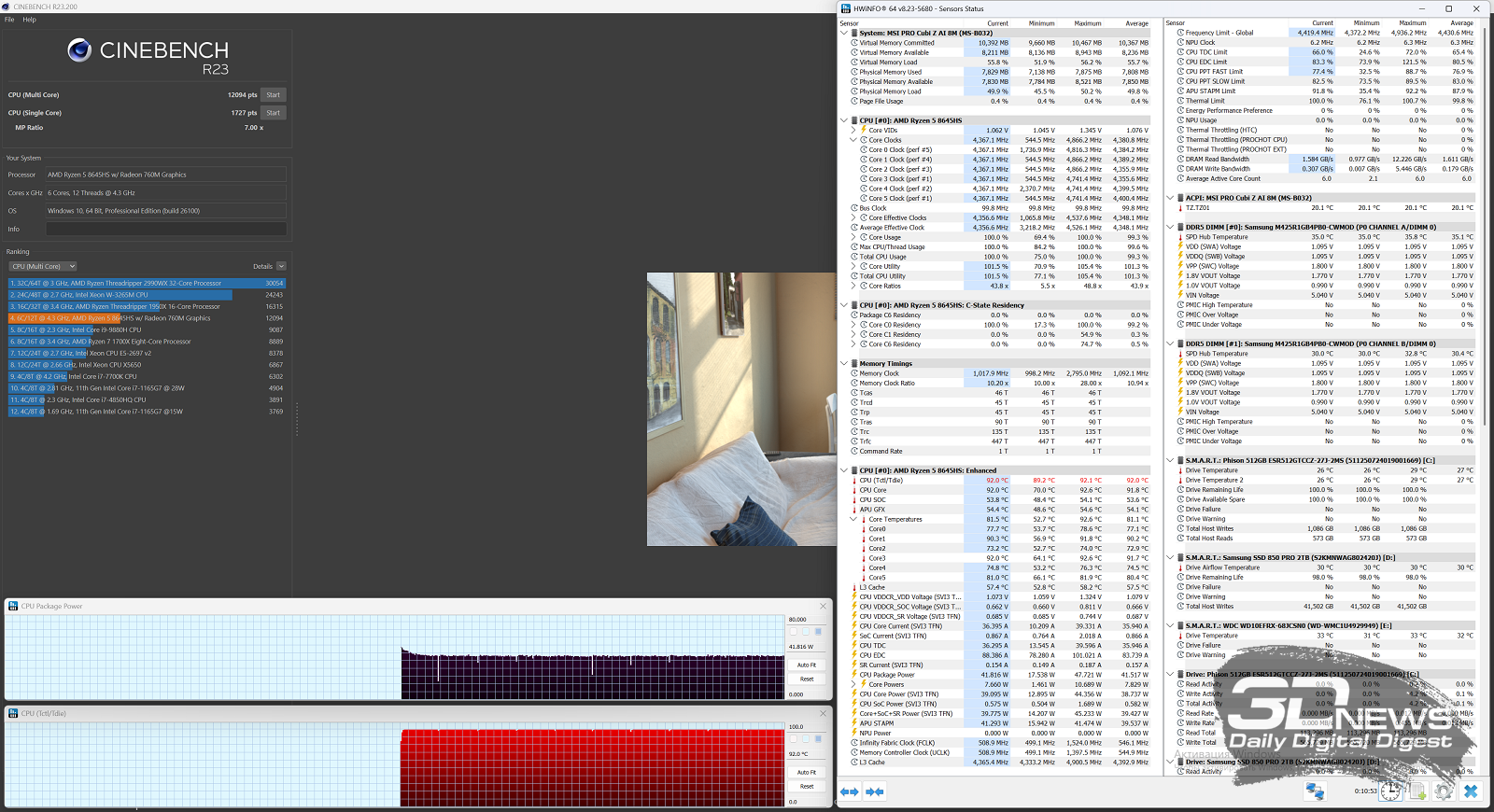Collapse the Core Temperatures tree node
Image resolution: width=1494 pixels, height=812 pixels.
click(x=853, y=519)
